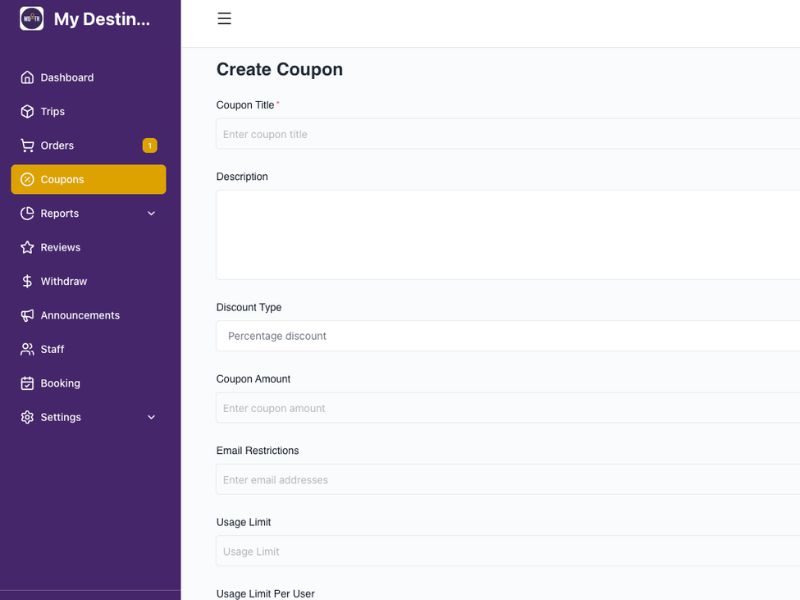This screenshot has height=600, width=800.
Task: Navigate to the Withdraw page
Action: point(88,281)
